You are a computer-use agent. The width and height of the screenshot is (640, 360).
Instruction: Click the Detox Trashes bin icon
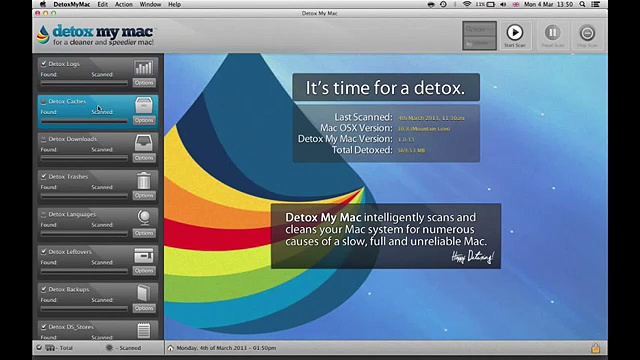(x=144, y=180)
